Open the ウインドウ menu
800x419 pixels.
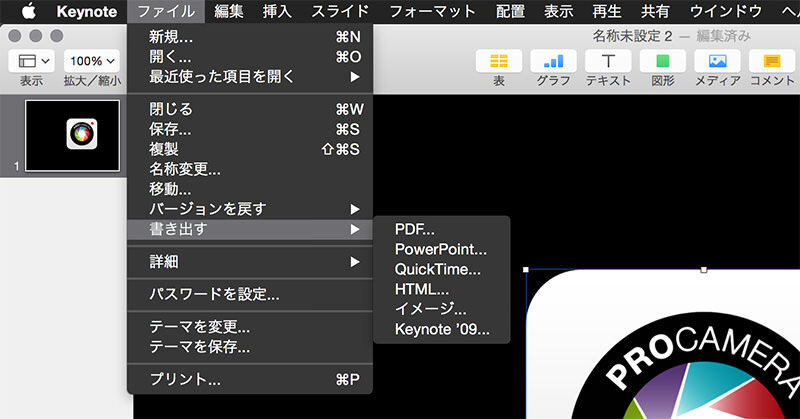tap(726, 11)
